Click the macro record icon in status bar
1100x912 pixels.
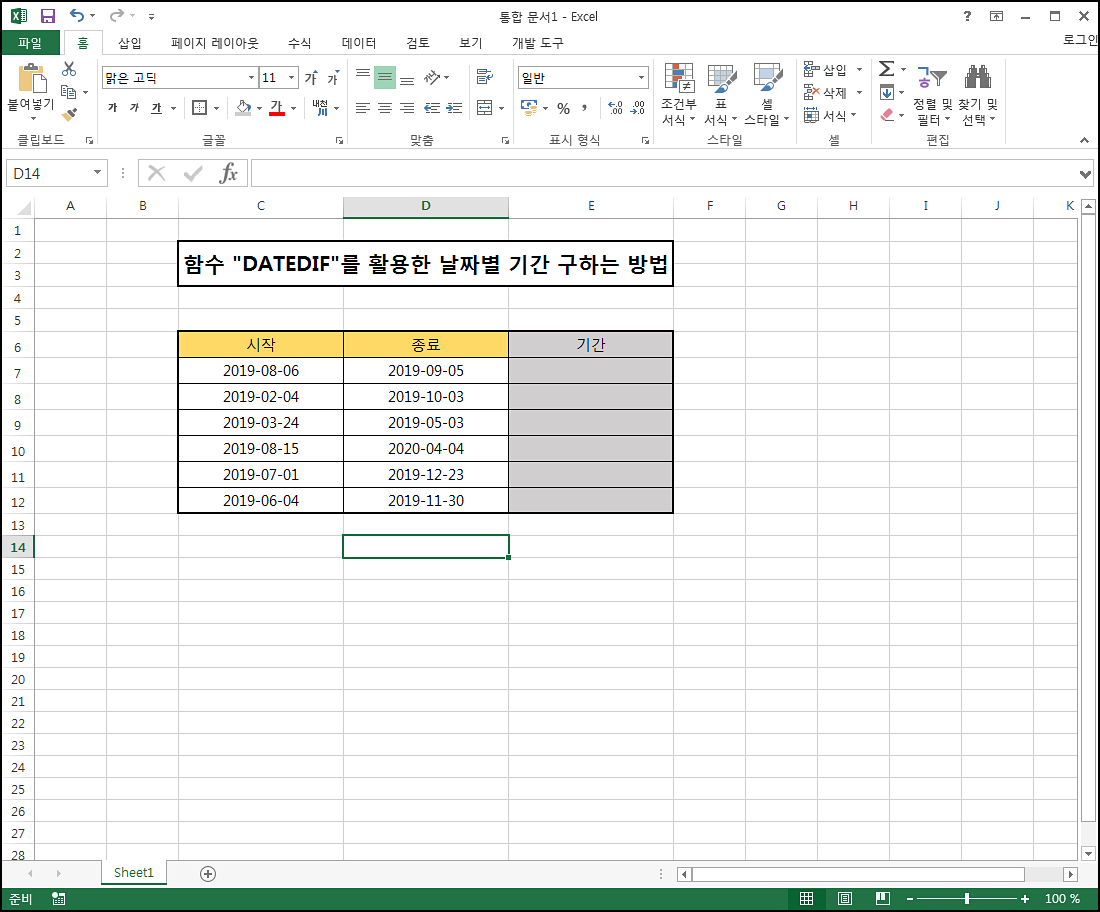(x=59, y=899)
